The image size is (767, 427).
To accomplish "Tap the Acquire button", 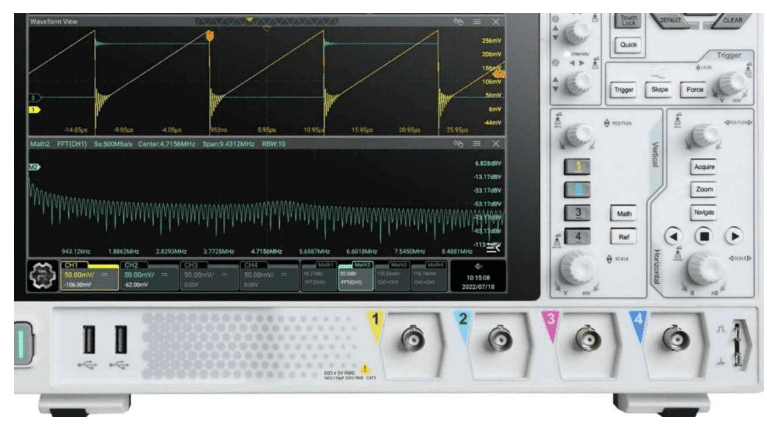I will 704,167.
